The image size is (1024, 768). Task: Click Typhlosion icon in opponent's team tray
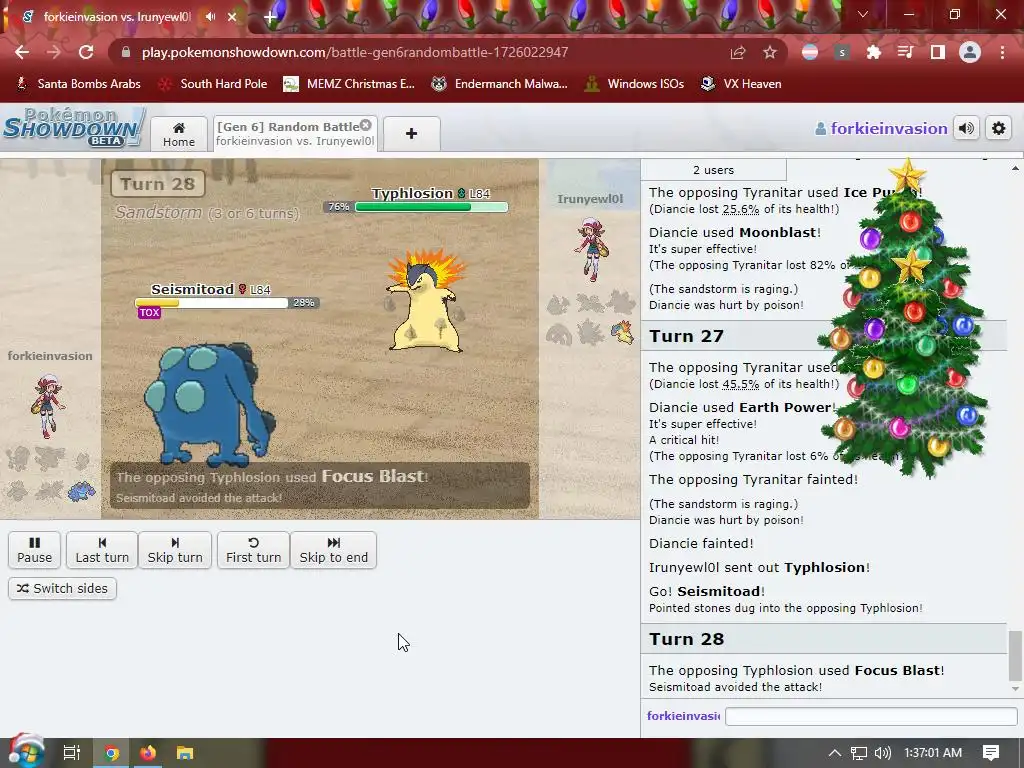[x=624, y=332]
